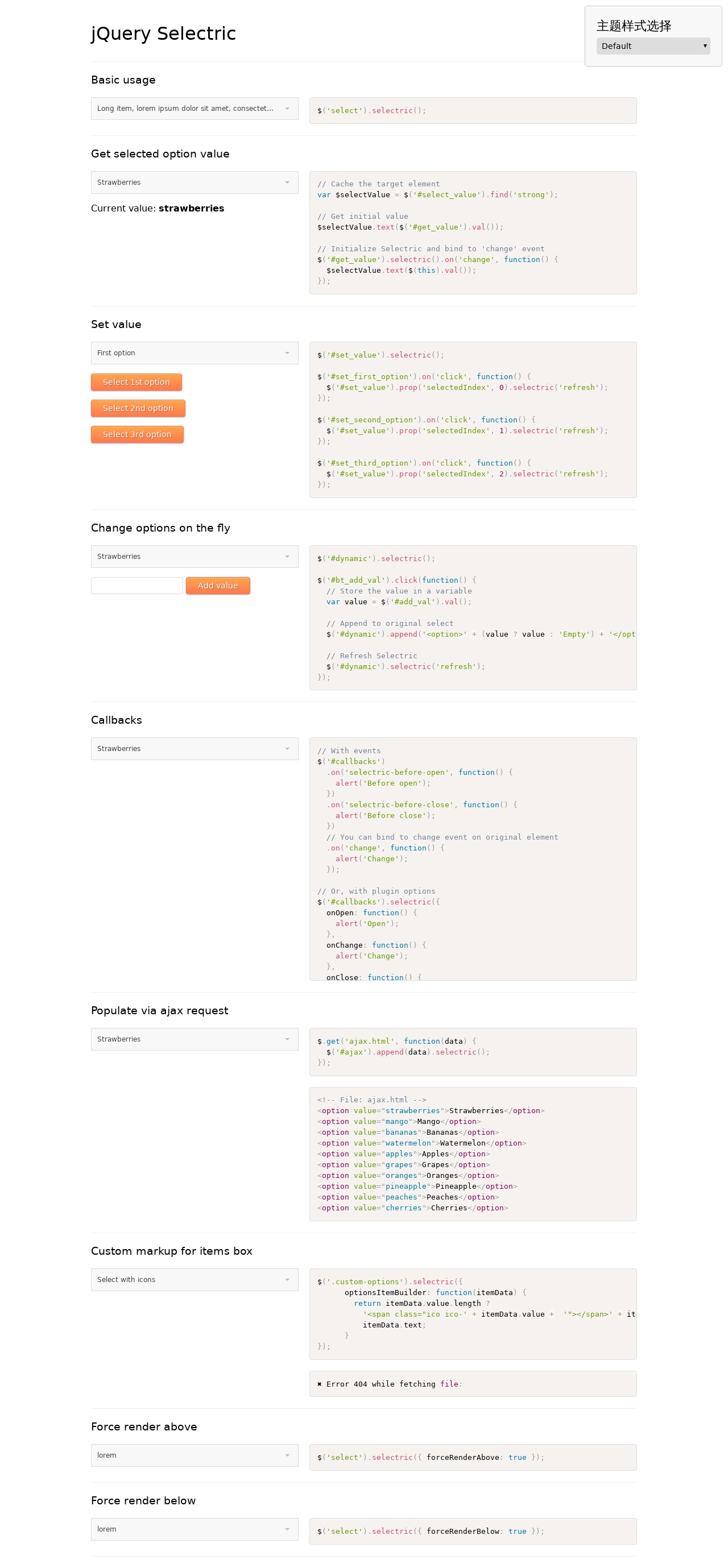
Task: Open the Populate via ajax request select
Action: coord(194,1039)
